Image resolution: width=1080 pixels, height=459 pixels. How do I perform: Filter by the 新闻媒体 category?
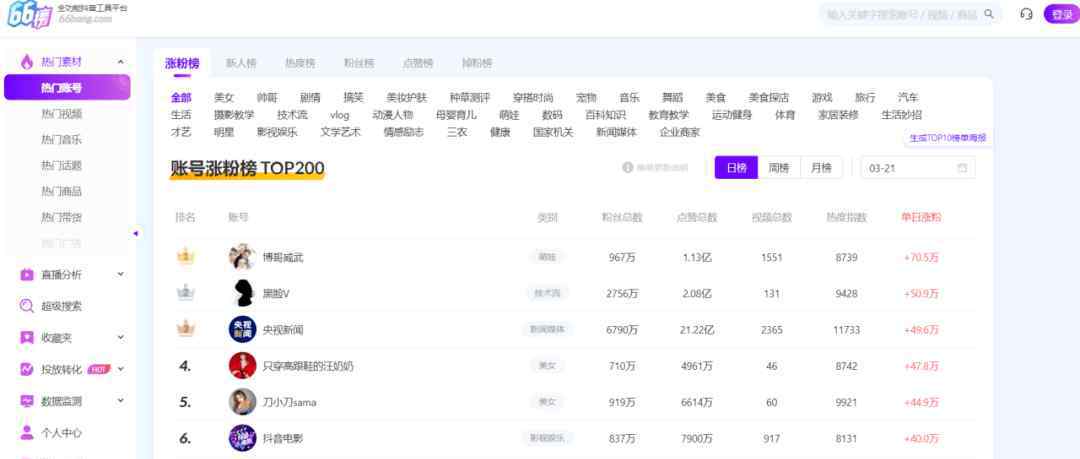pyautogui.click(x=616, y=132)
